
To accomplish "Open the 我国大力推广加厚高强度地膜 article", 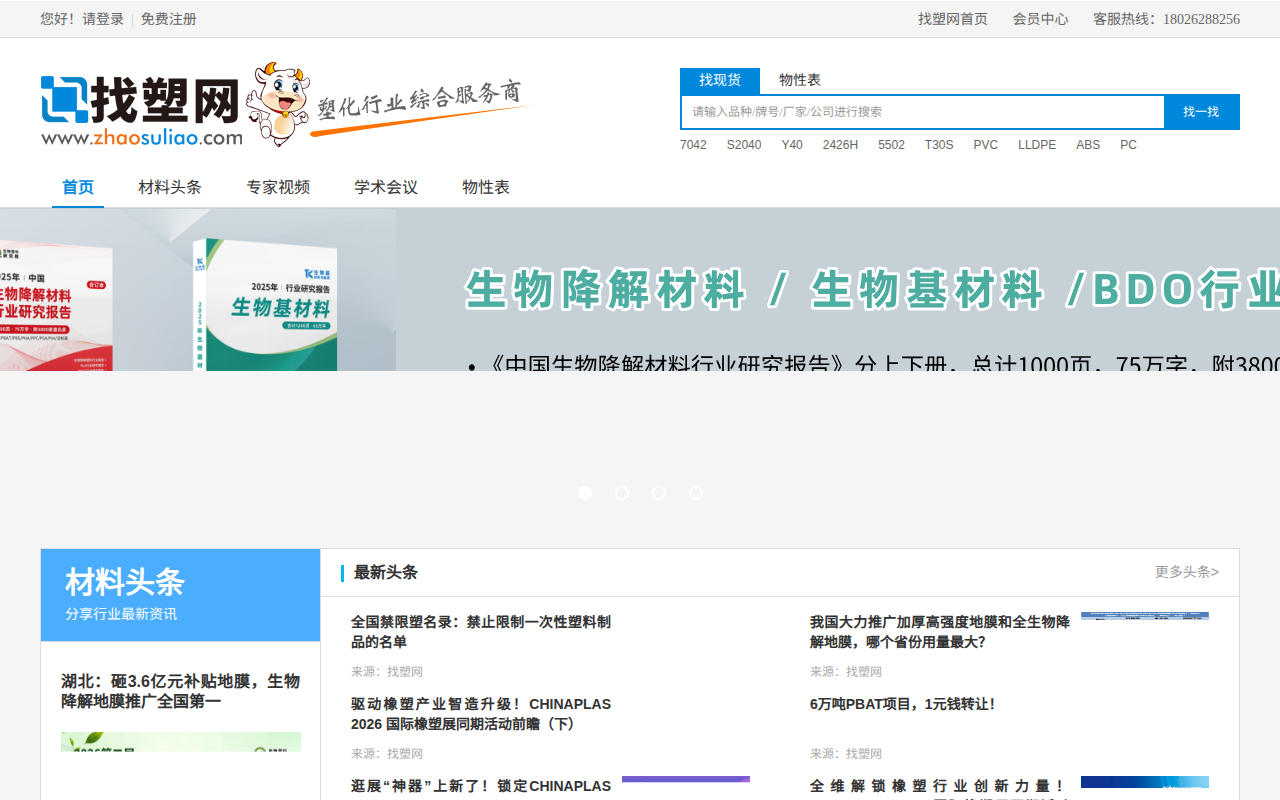I will [x=940, y=632].
